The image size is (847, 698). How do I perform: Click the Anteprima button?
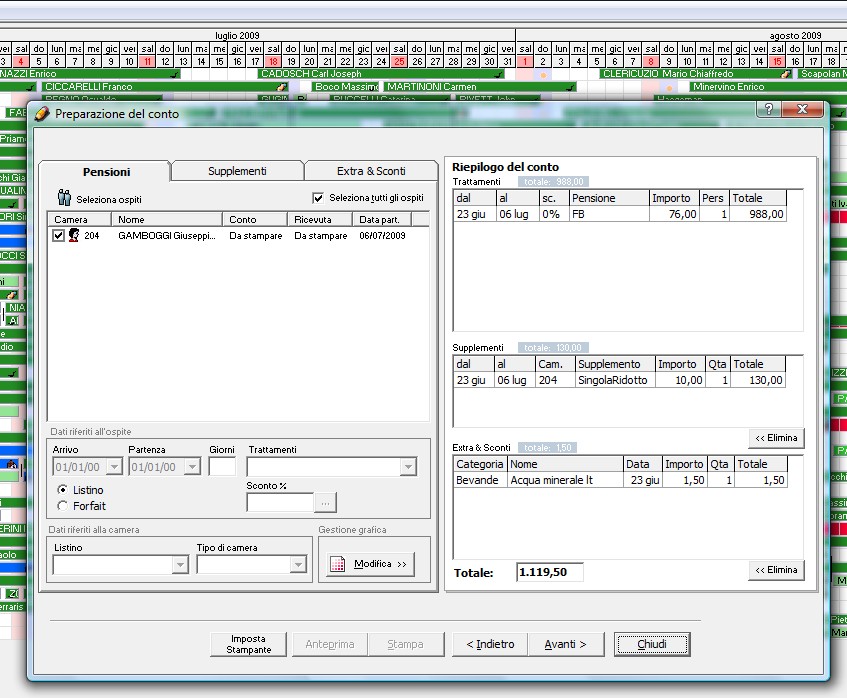tap(330, 644)
